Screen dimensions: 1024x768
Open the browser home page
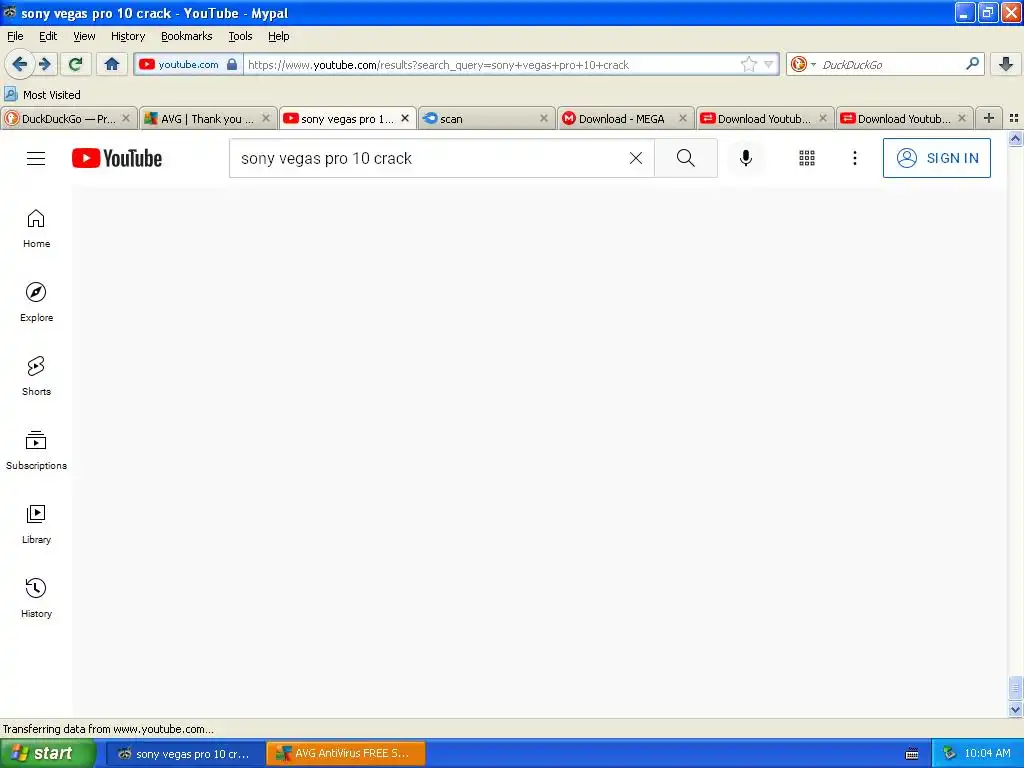112,64
